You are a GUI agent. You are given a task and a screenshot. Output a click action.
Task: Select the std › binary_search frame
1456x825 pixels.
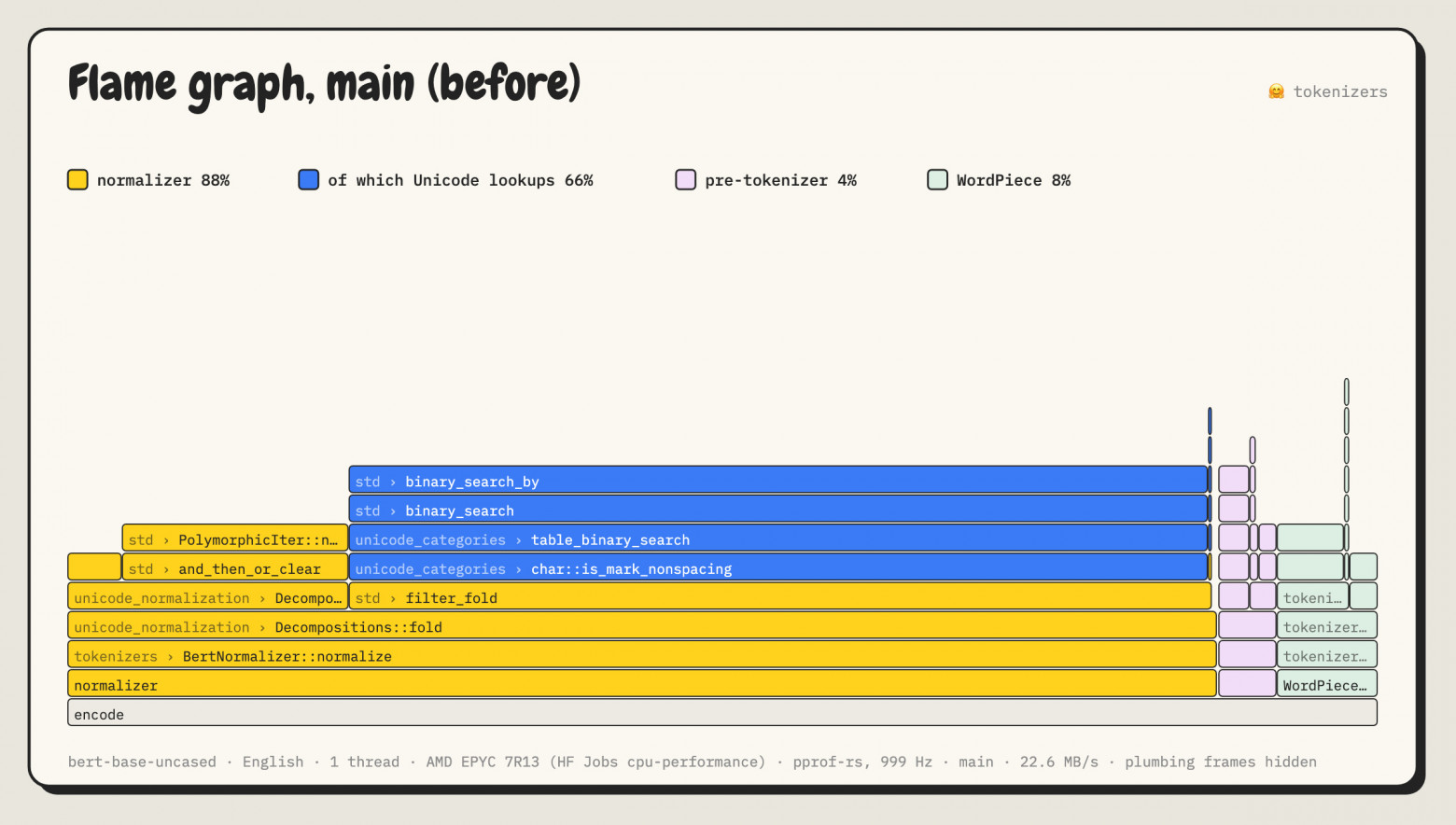click(x=778, y=509)
